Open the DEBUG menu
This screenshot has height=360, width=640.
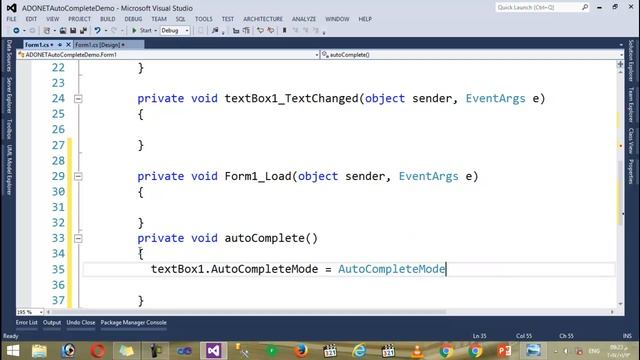[x=133, y=19]
